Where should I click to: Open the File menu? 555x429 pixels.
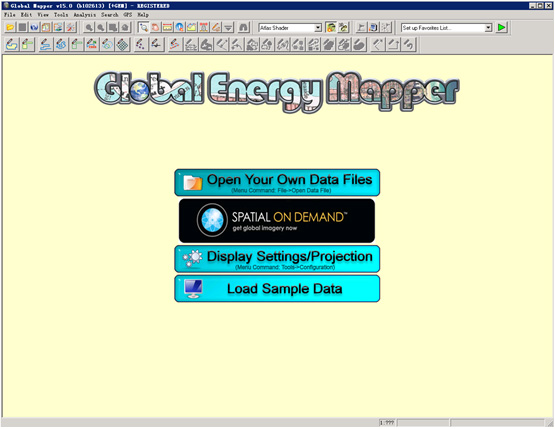point(10,15)
